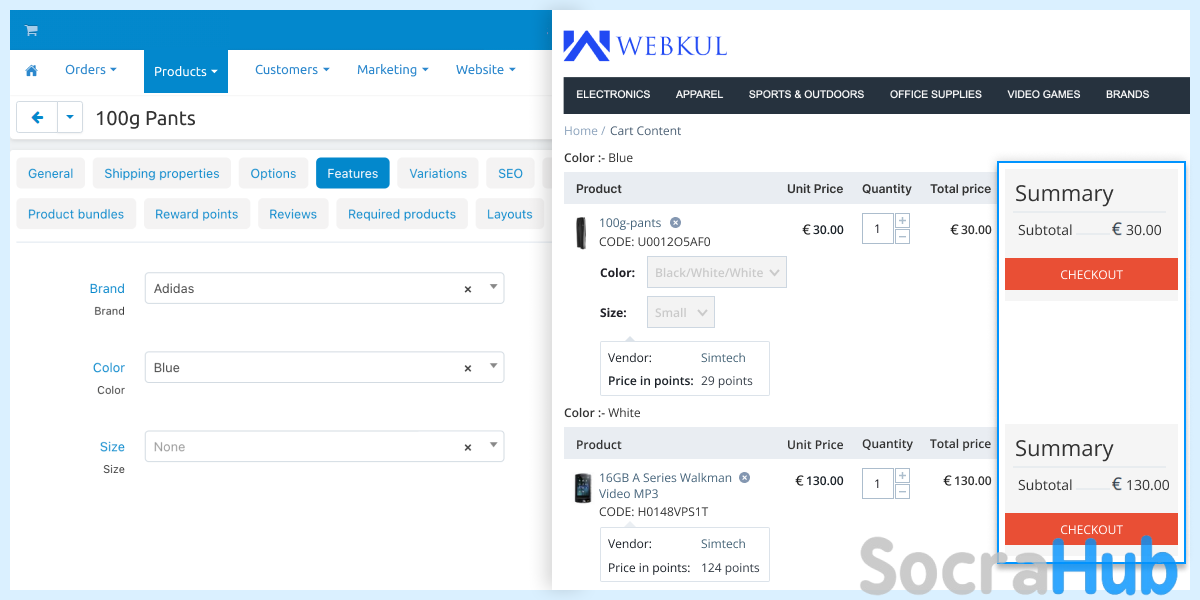Open Simtech vendor link for Walkman
The image size is (1200, 600).
(x=723, y=544)
